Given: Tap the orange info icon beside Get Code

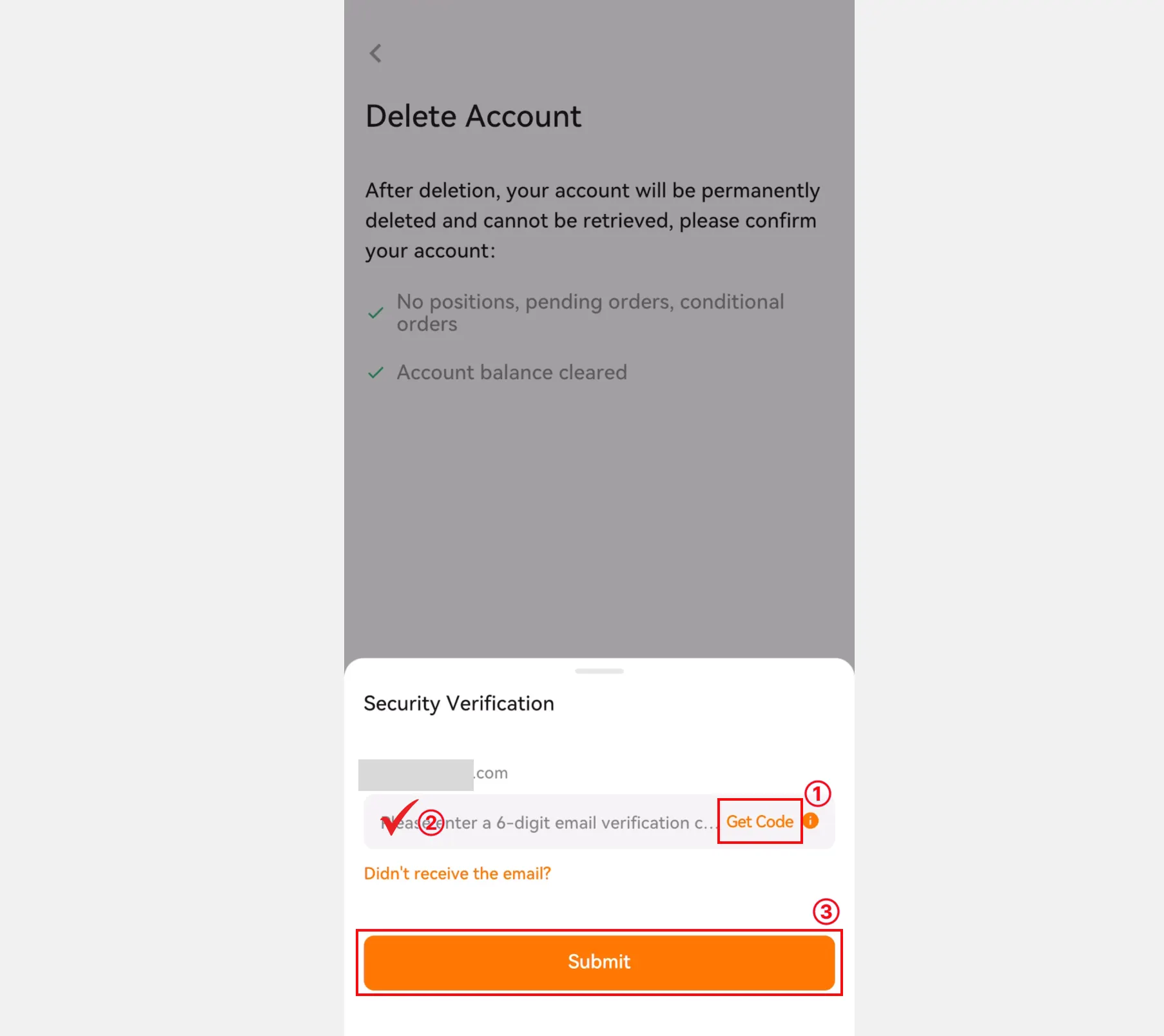Looking at the screenshot, I should click(811, 821).
